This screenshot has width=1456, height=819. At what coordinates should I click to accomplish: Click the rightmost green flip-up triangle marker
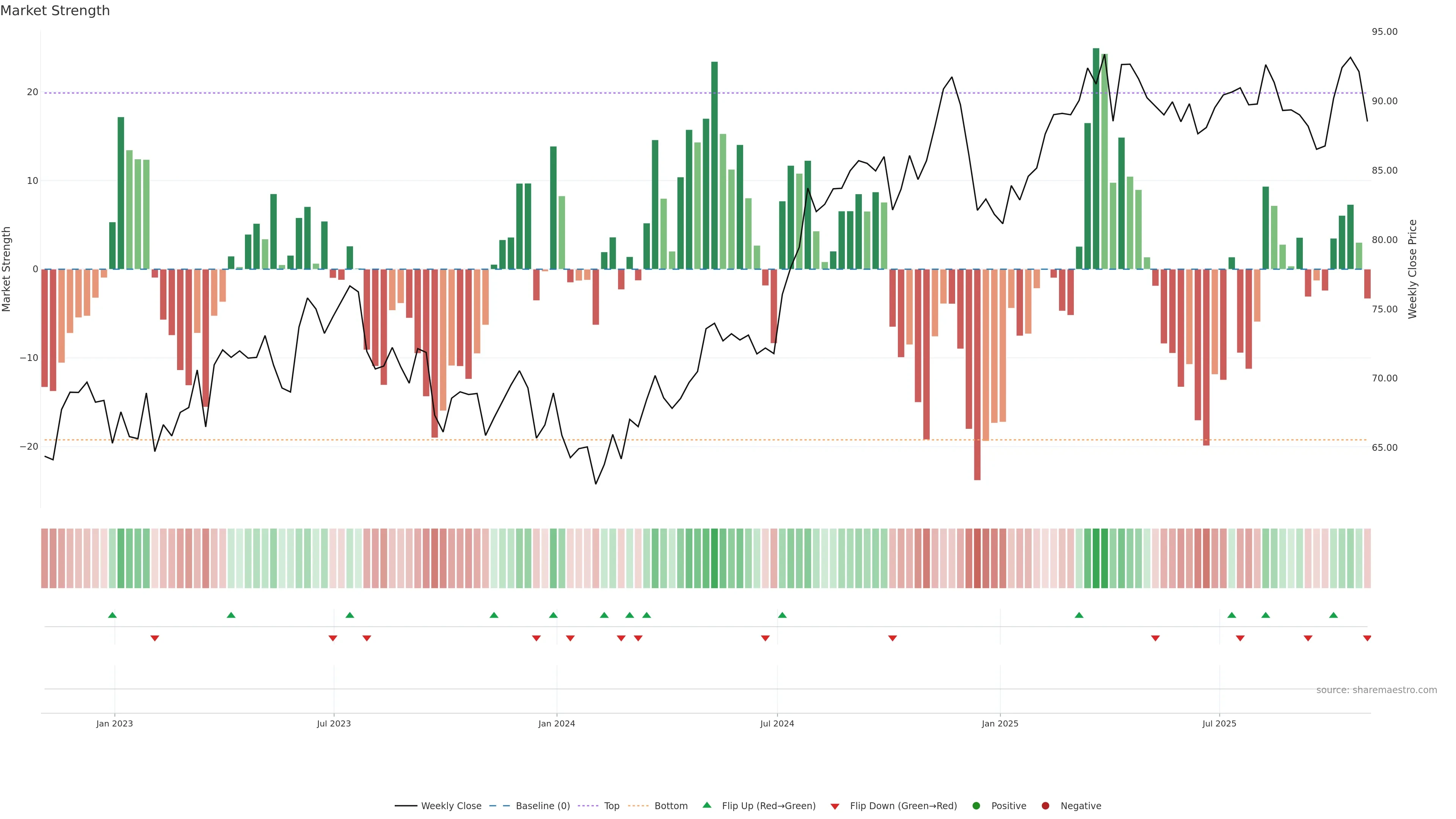(x=1334, y=615)
